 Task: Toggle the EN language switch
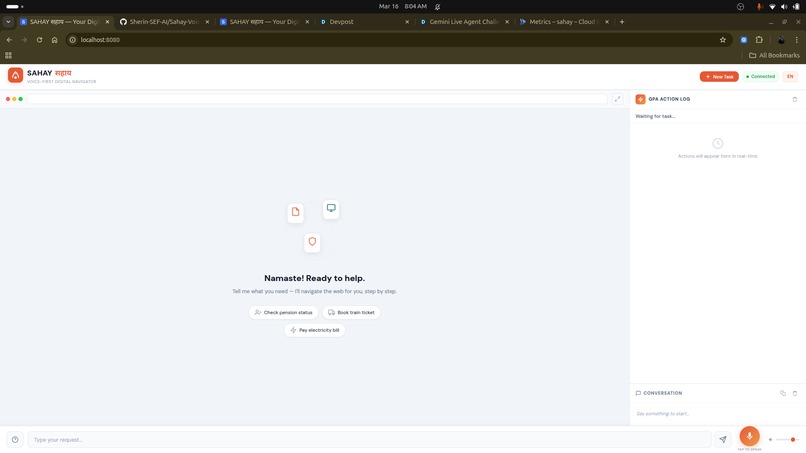[x=790, y=77]
